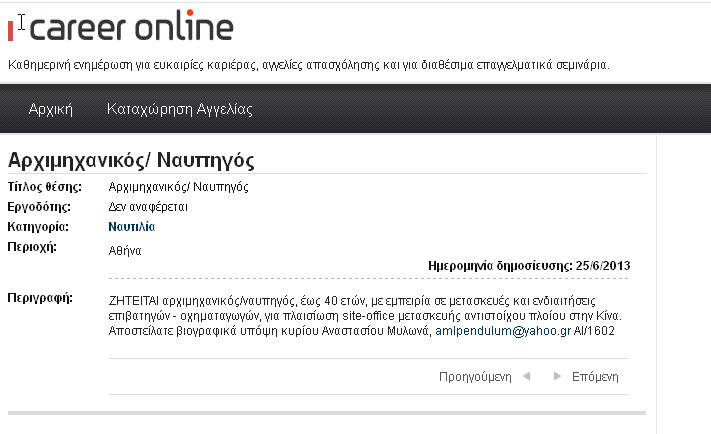Open Καταχώρηση Αγγελίας in navigation bar

[179, 109]
